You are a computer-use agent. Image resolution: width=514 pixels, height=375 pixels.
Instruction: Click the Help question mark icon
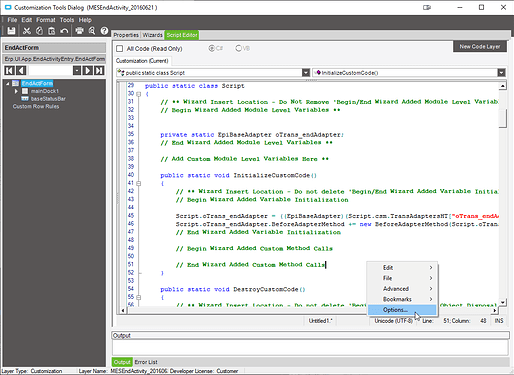pyautogui.click(x=104, y=31)
